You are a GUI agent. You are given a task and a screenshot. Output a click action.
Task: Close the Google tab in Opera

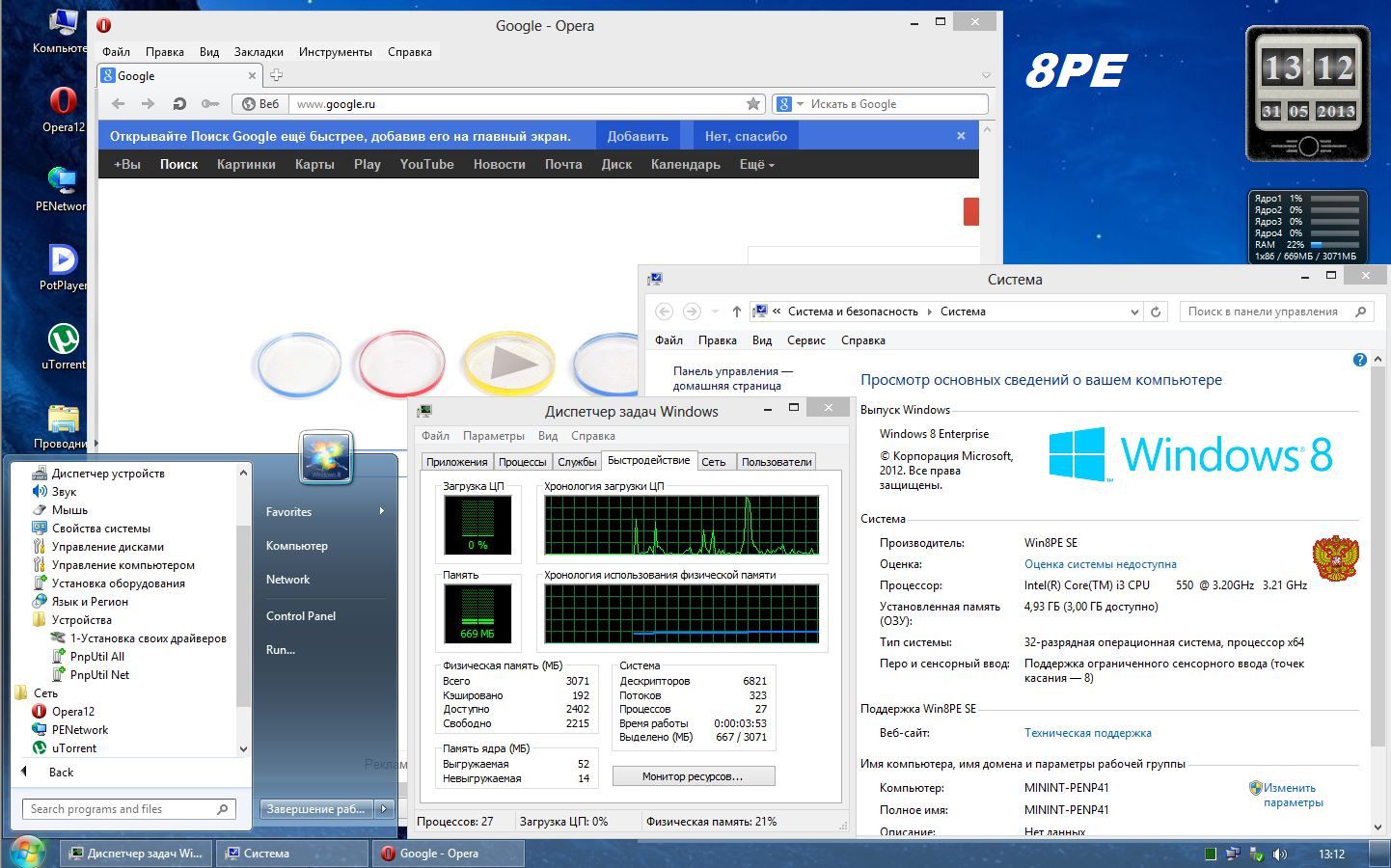coord(252,75)
